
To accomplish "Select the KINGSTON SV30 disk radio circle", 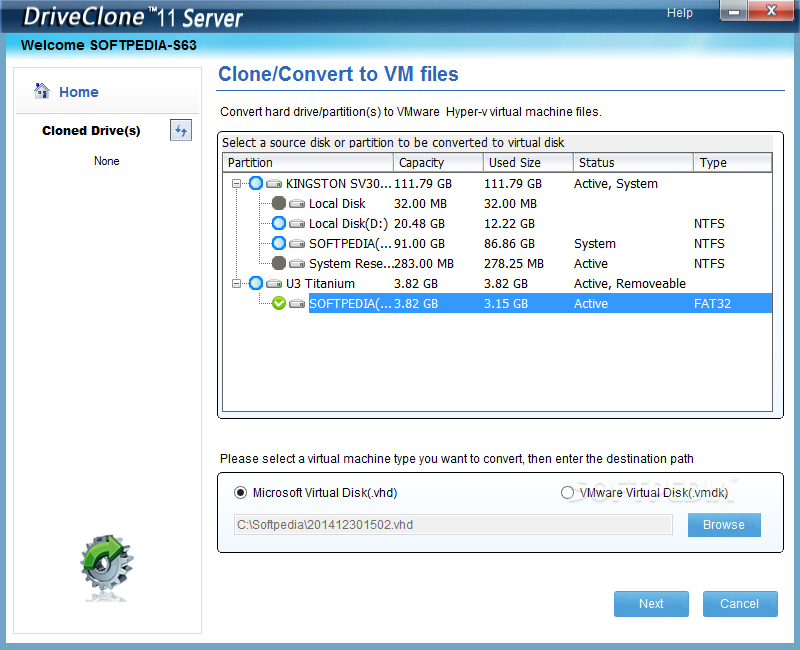I will click(x=256, y=183).
